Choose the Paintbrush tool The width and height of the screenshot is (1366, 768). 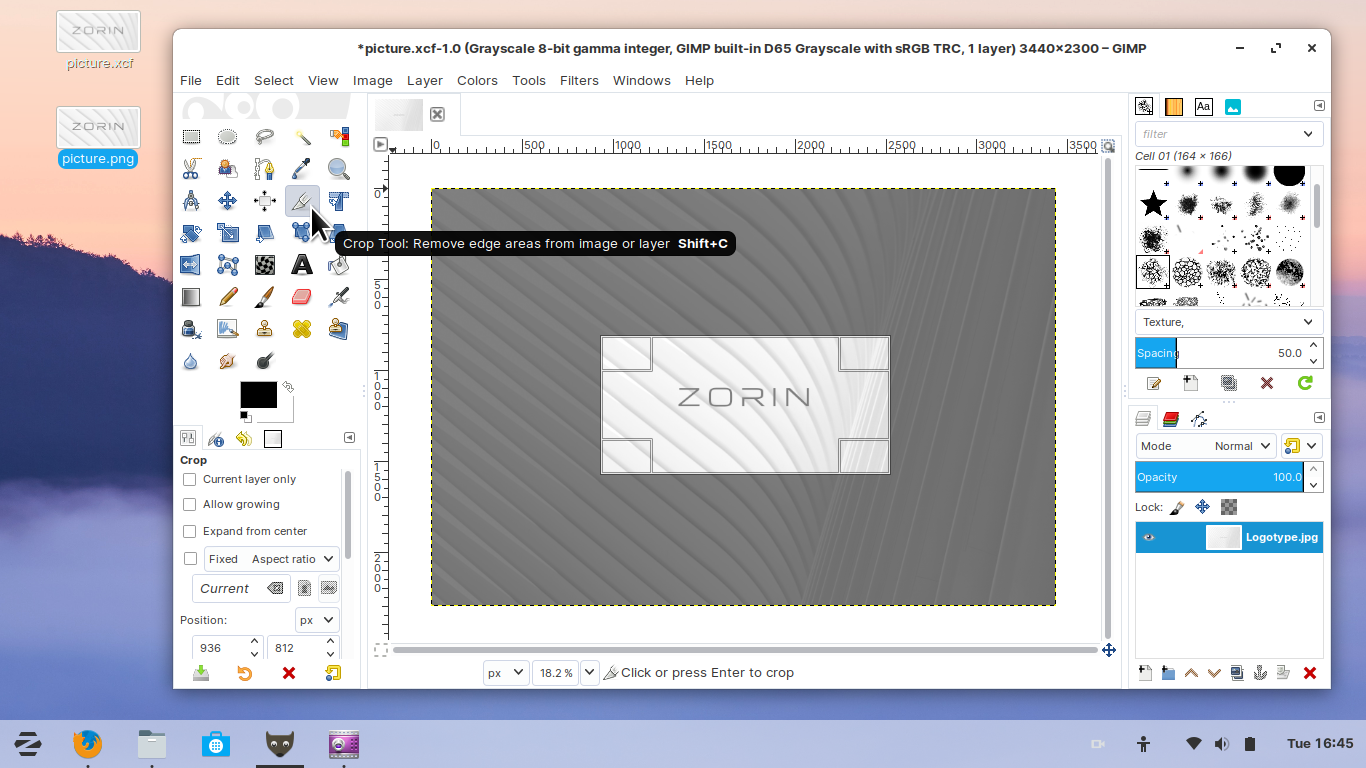[x=265, y=297]
